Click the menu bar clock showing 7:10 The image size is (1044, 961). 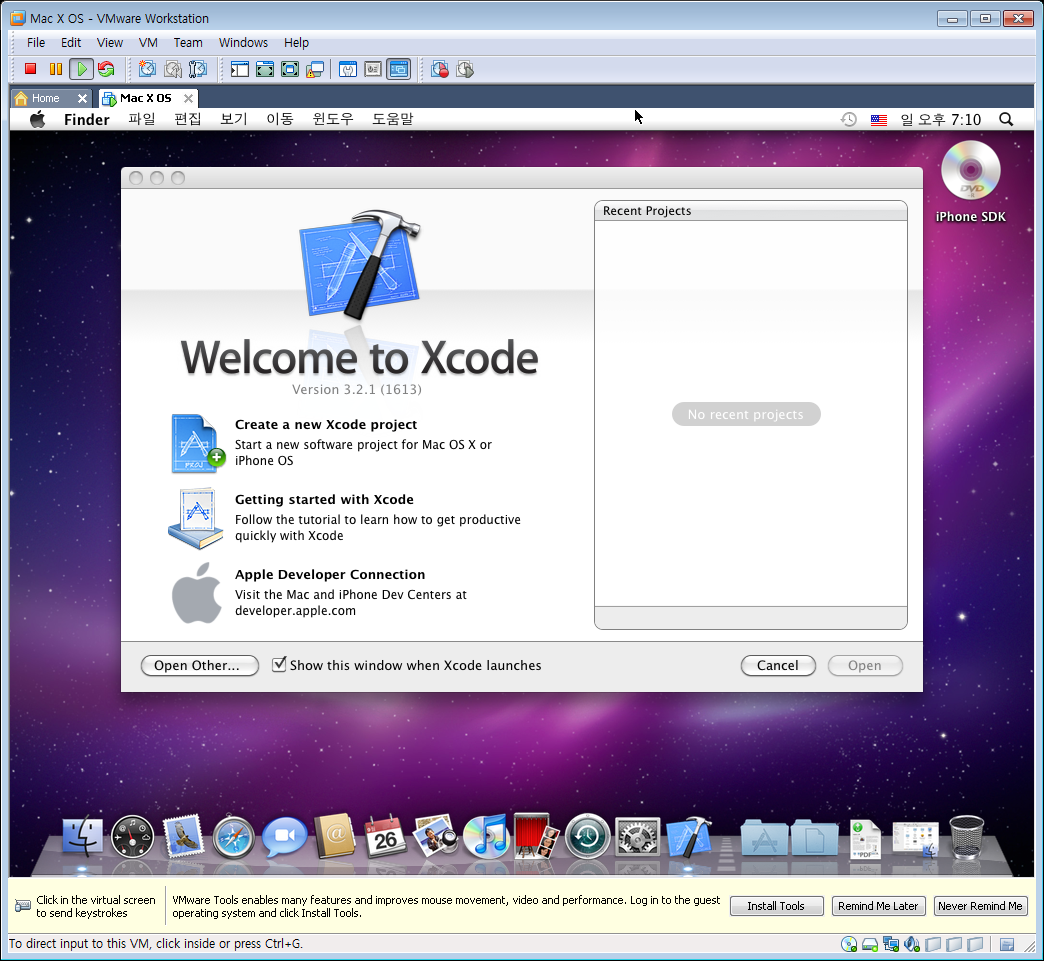pyautogui.click(x=941, y=119)
